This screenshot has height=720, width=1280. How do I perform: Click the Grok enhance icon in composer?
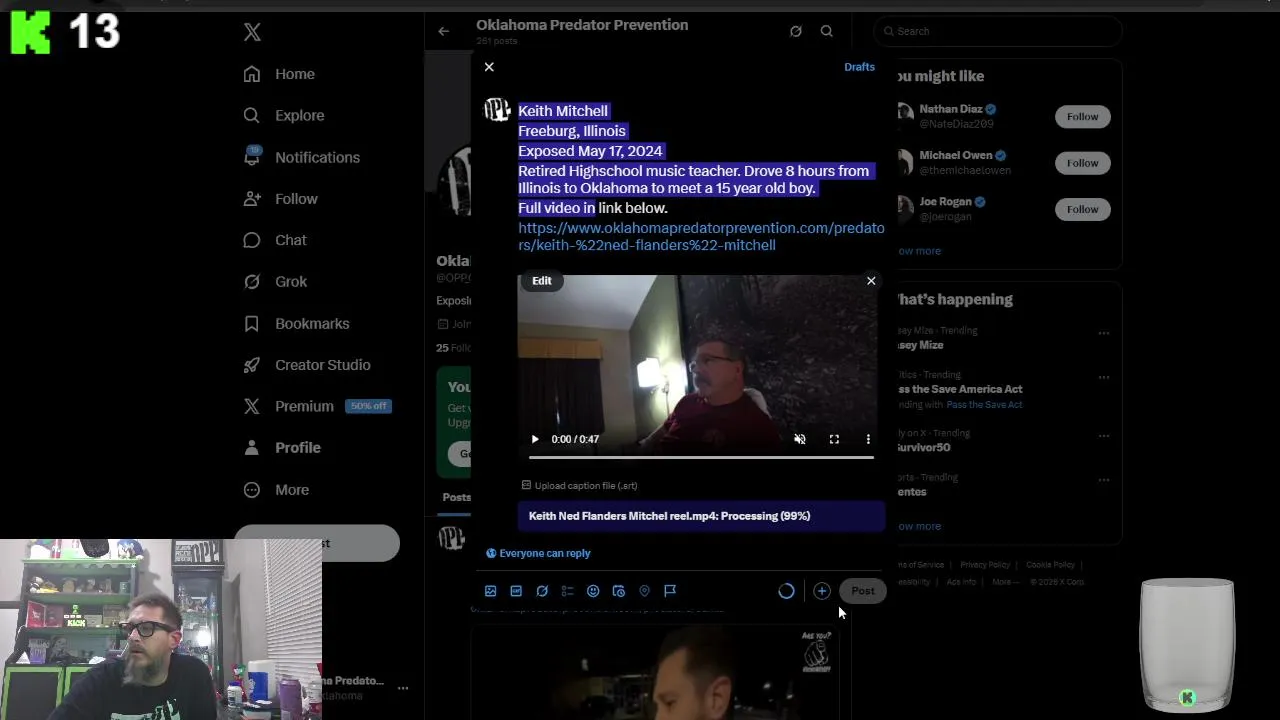point(542,591)
